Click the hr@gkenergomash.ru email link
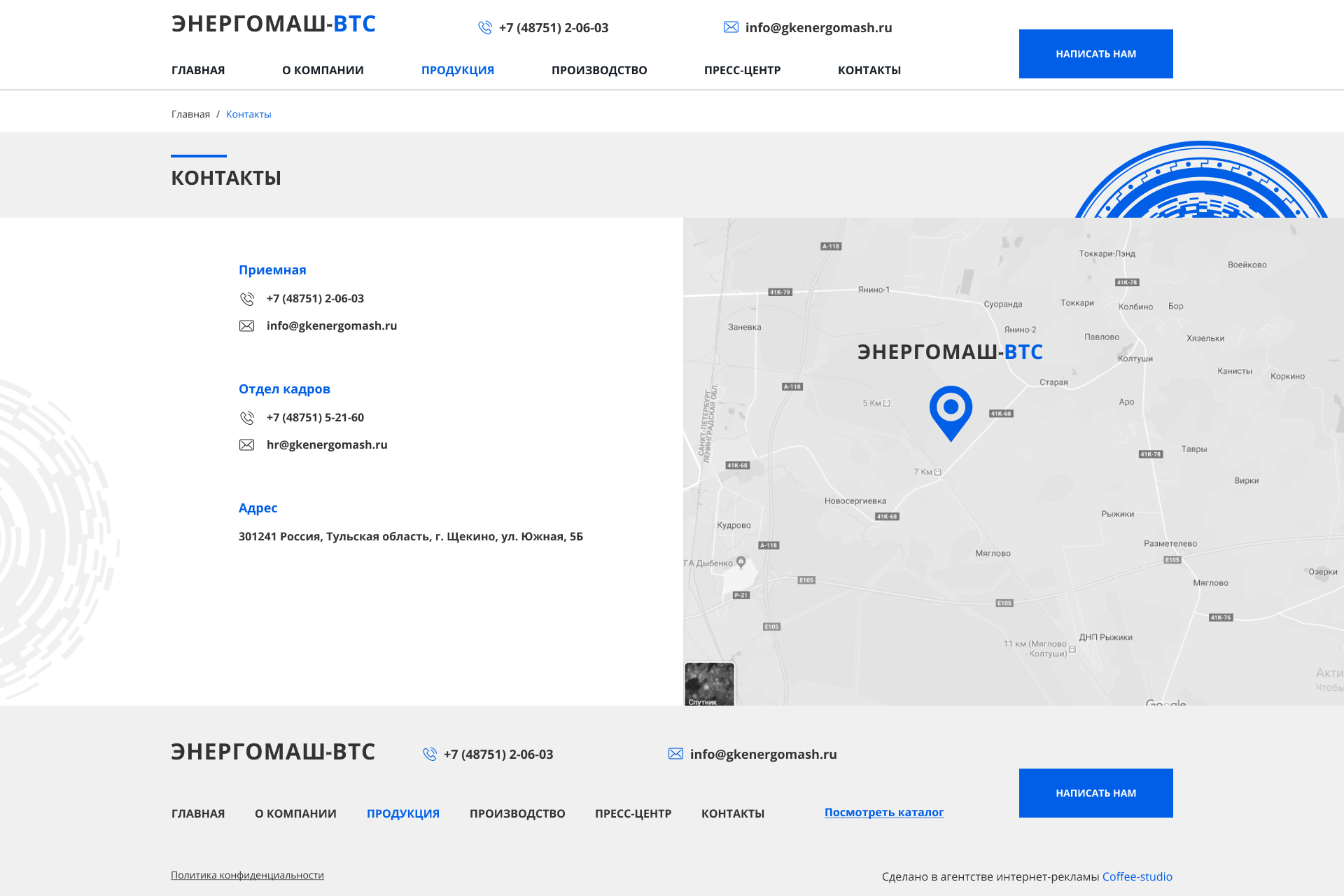The width and height of the screenshot is (1344, 896). tap(327, 444)
